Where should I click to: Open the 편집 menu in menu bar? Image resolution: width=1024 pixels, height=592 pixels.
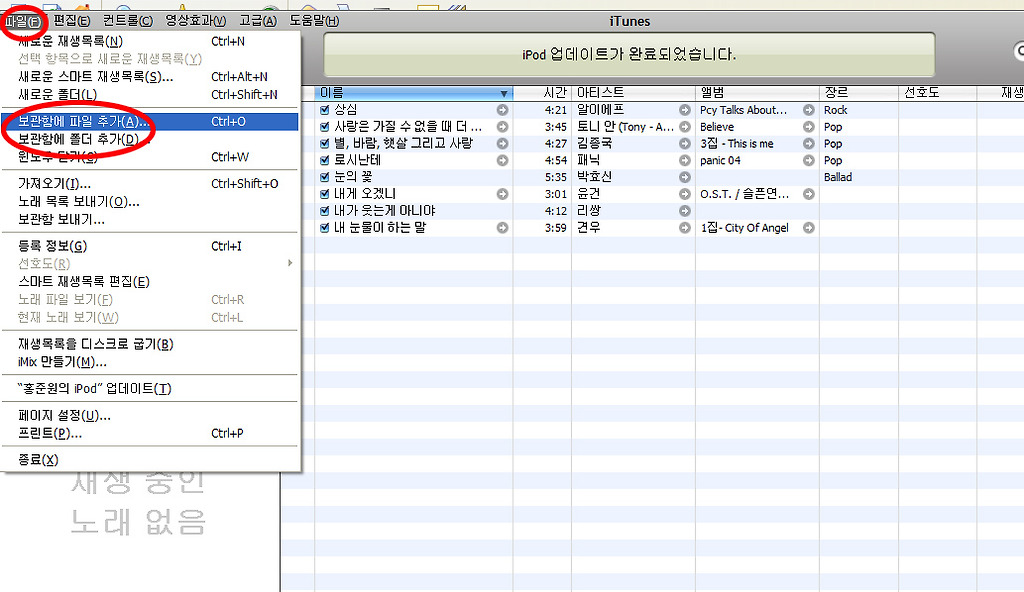click(x=71, y=21)
